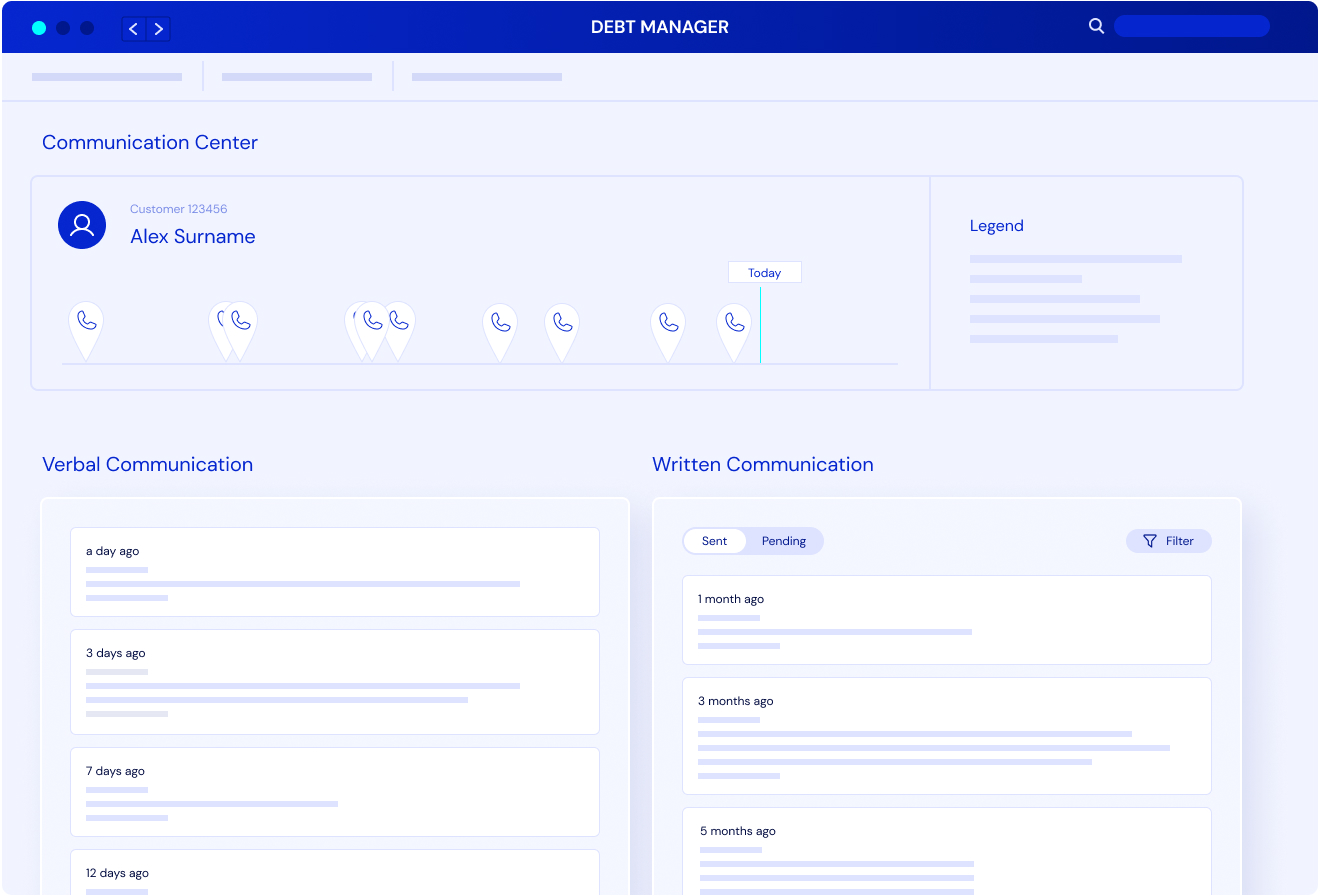
Task: Click the forward navigation arrow
Action: pos(159,29)
